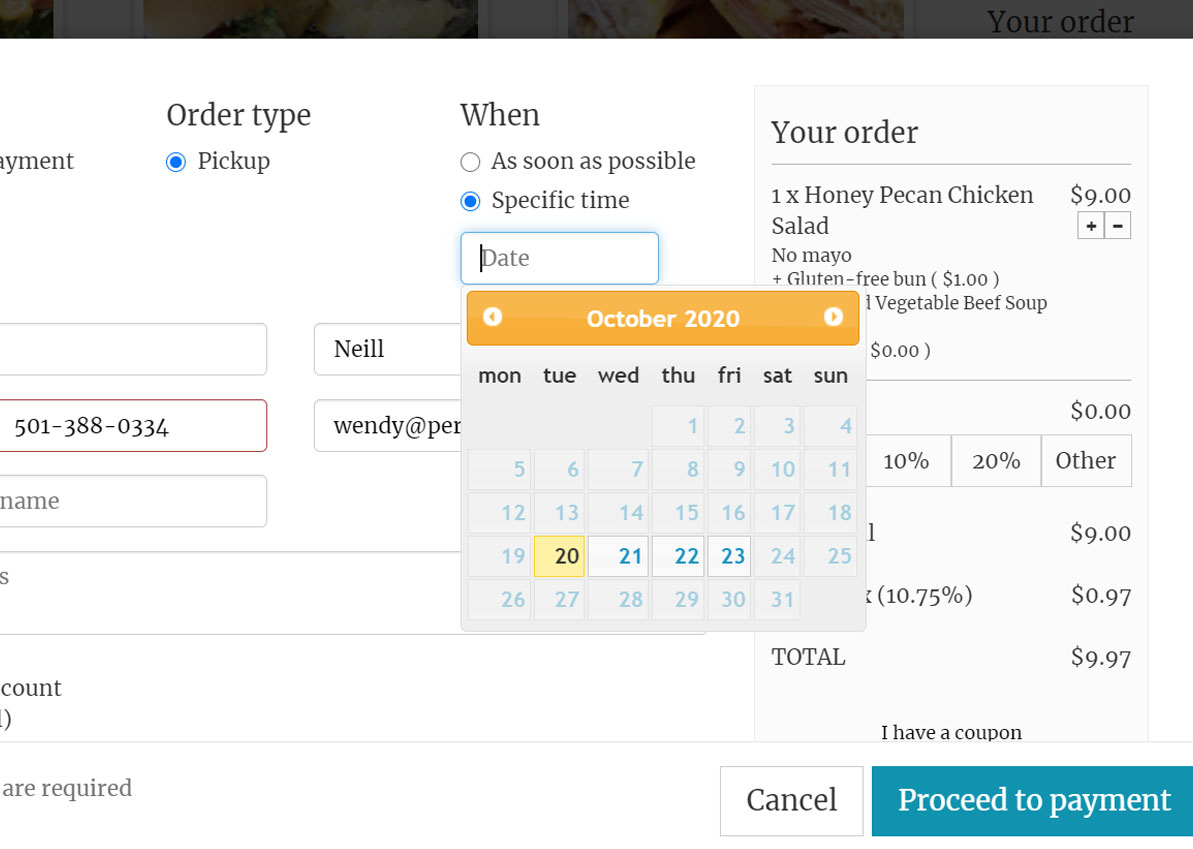Focus the Date input field
The width and height of the screenshot is (1193, 849).
pyautogui.click(x=559, y=258)
